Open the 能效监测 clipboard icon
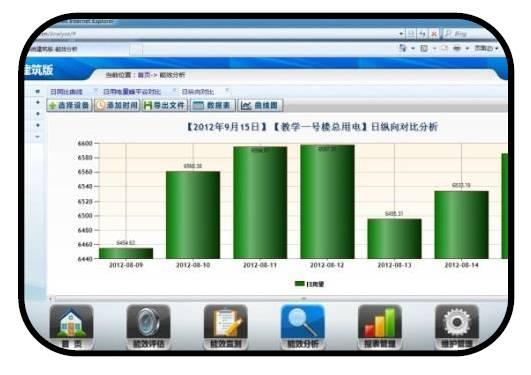This screenshot has height=375, width=531. (x=226, y=327)
